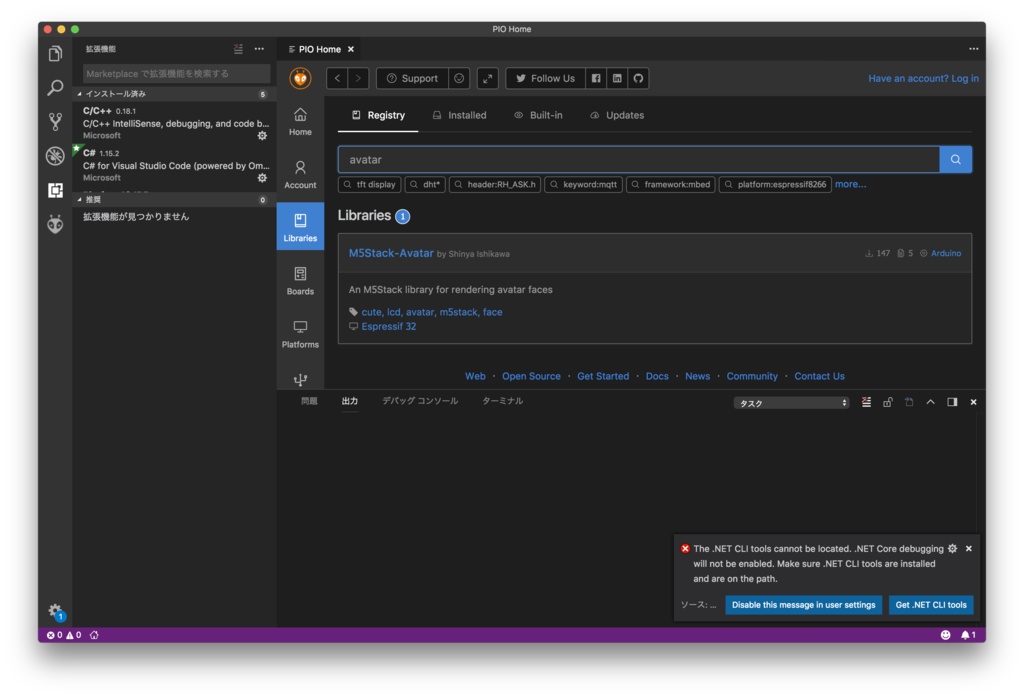Open Source Control in the activity bar

coord(56,121)
